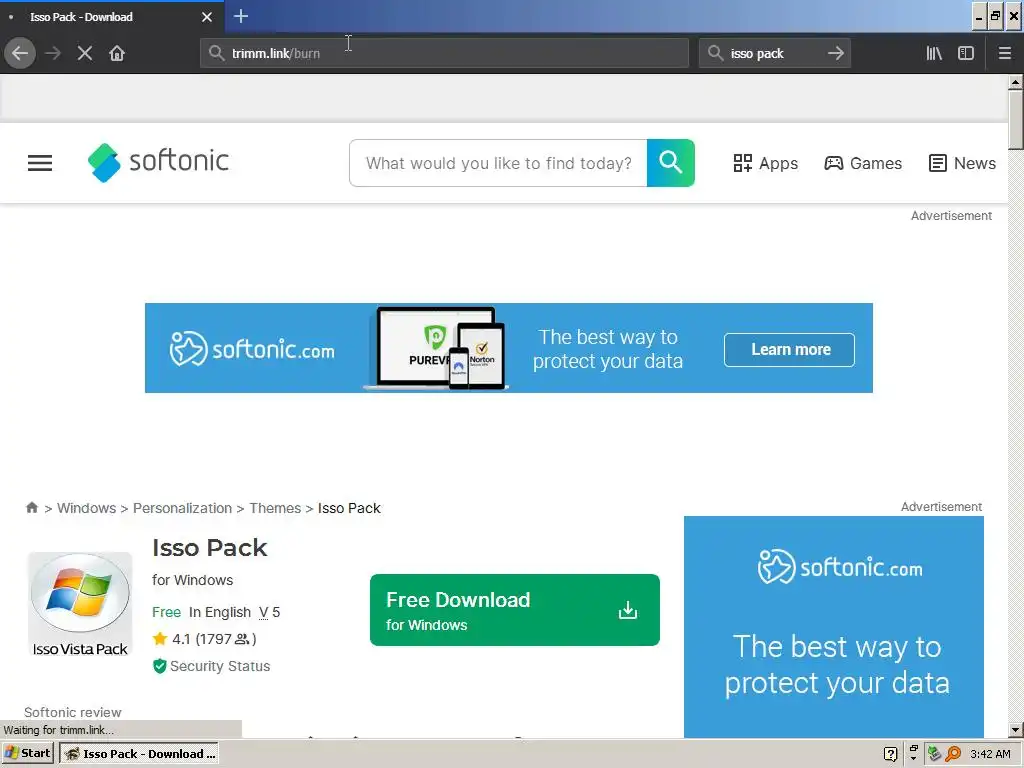Screen dimensions: 1024x768
Task: Click the address bar magnifier icon
Action: coord(216,53)
